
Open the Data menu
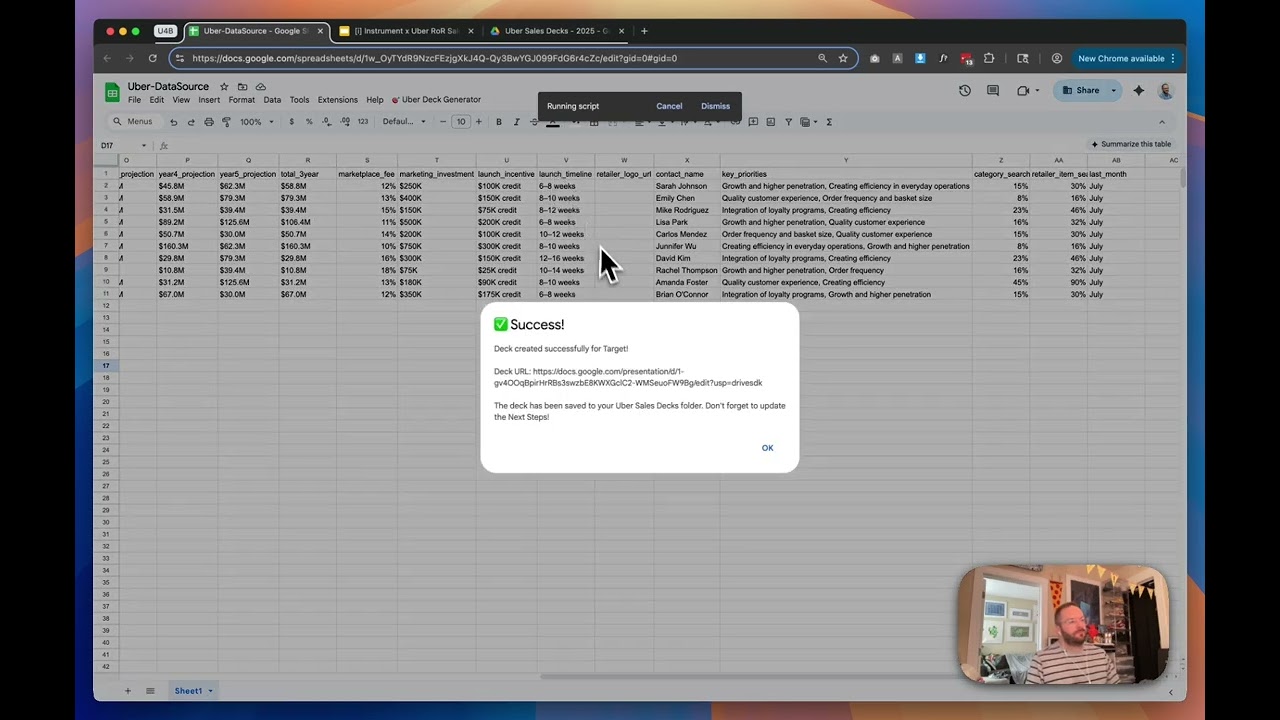272,100
